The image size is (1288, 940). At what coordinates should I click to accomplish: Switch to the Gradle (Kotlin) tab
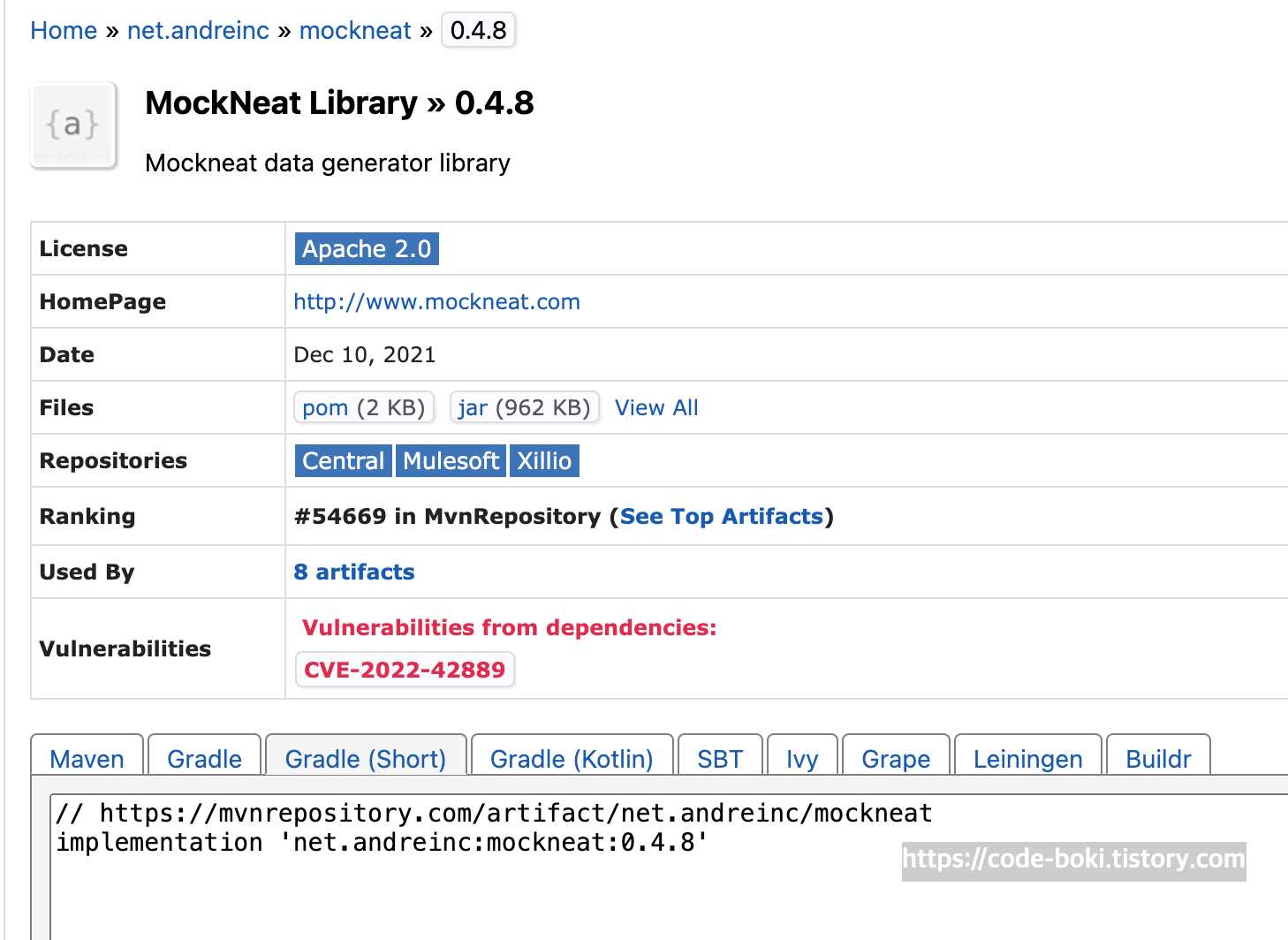572,758
